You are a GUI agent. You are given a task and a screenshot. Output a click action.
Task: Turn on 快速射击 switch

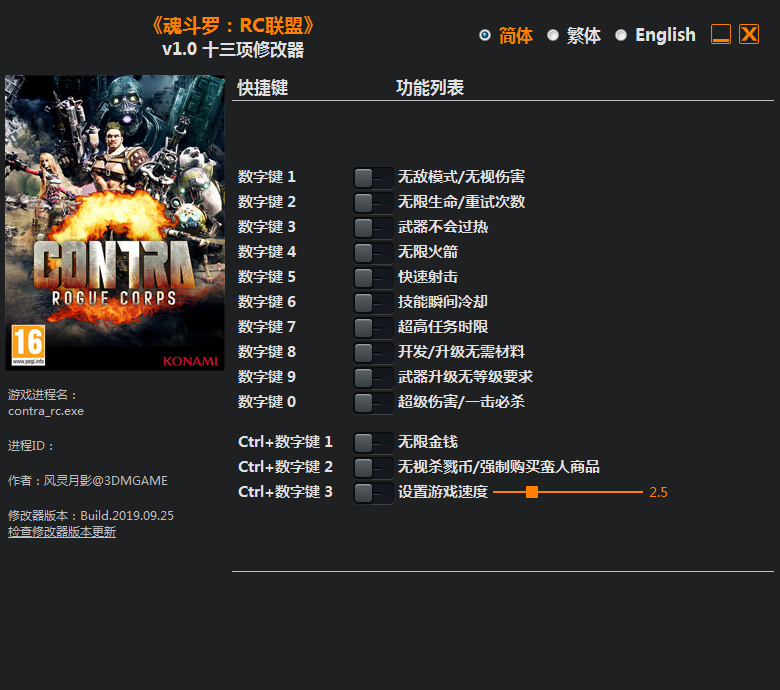[373, 278]
